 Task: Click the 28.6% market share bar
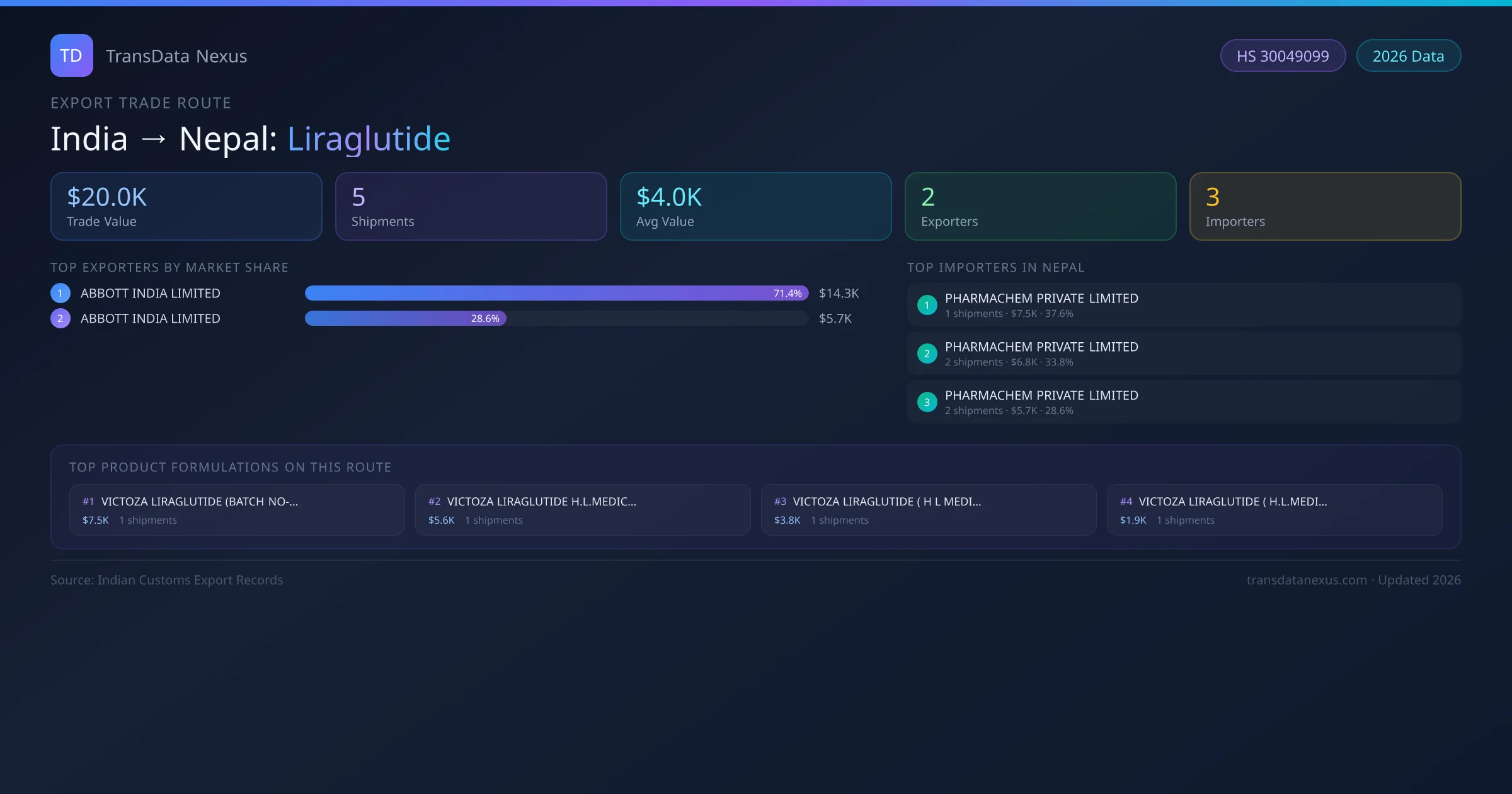(406, 318)
